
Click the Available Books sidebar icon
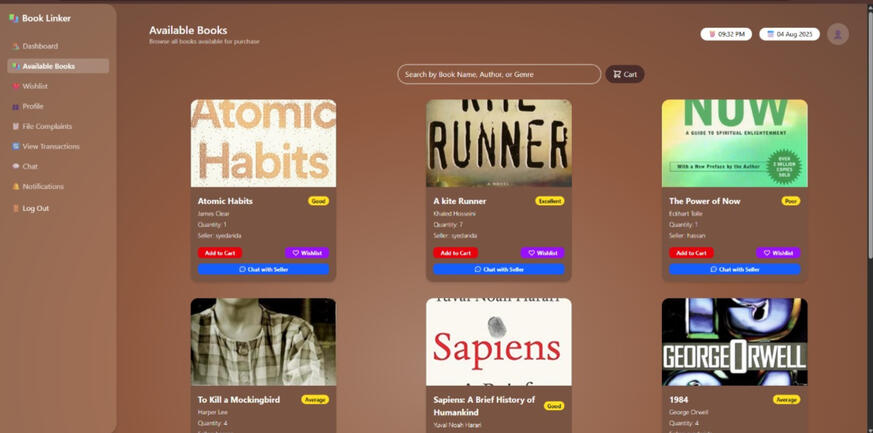click(x=16, y=66)
